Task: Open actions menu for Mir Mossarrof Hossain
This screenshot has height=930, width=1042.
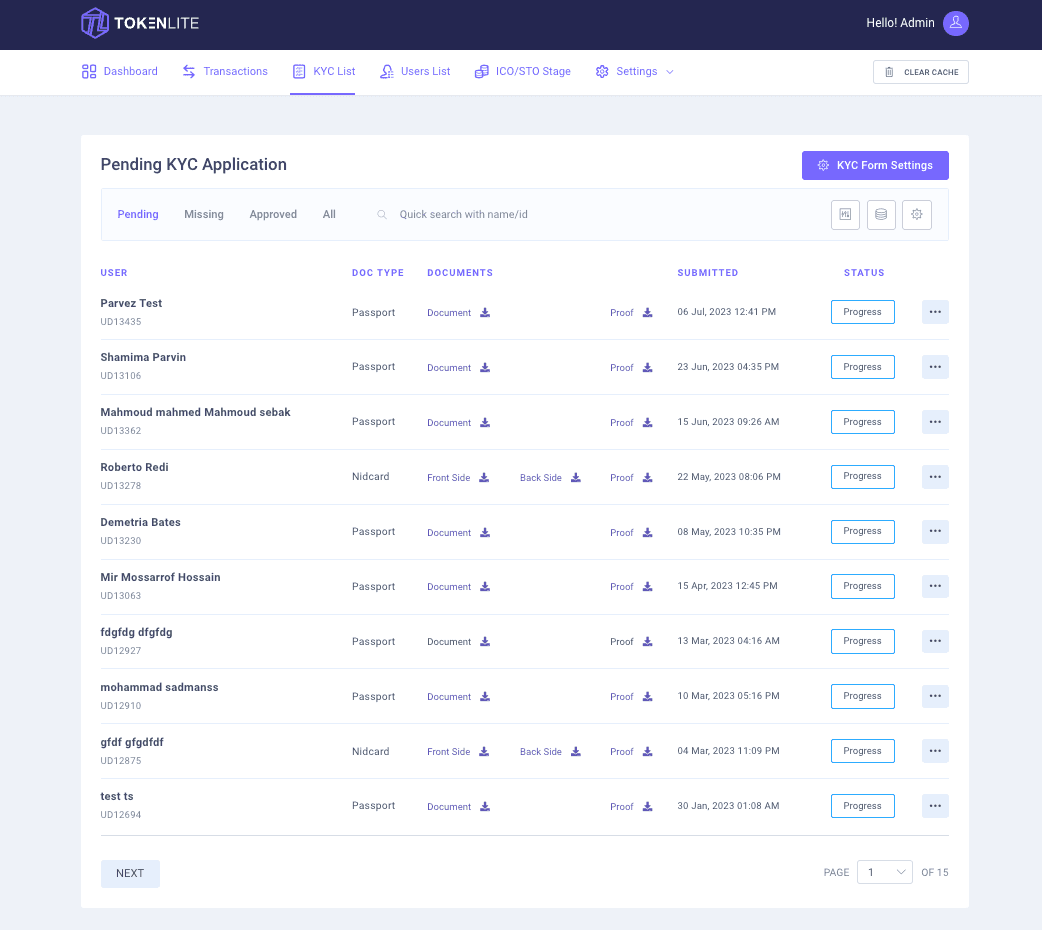Action: [935, 586]
